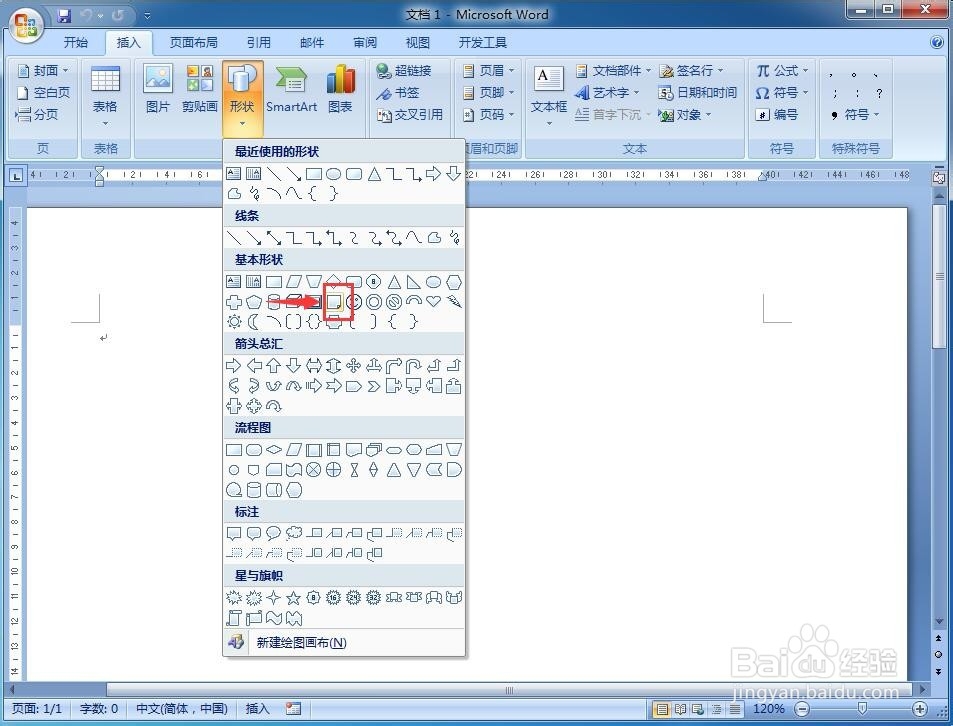Click the 书签 bookmark button

(x=397, y=92)
